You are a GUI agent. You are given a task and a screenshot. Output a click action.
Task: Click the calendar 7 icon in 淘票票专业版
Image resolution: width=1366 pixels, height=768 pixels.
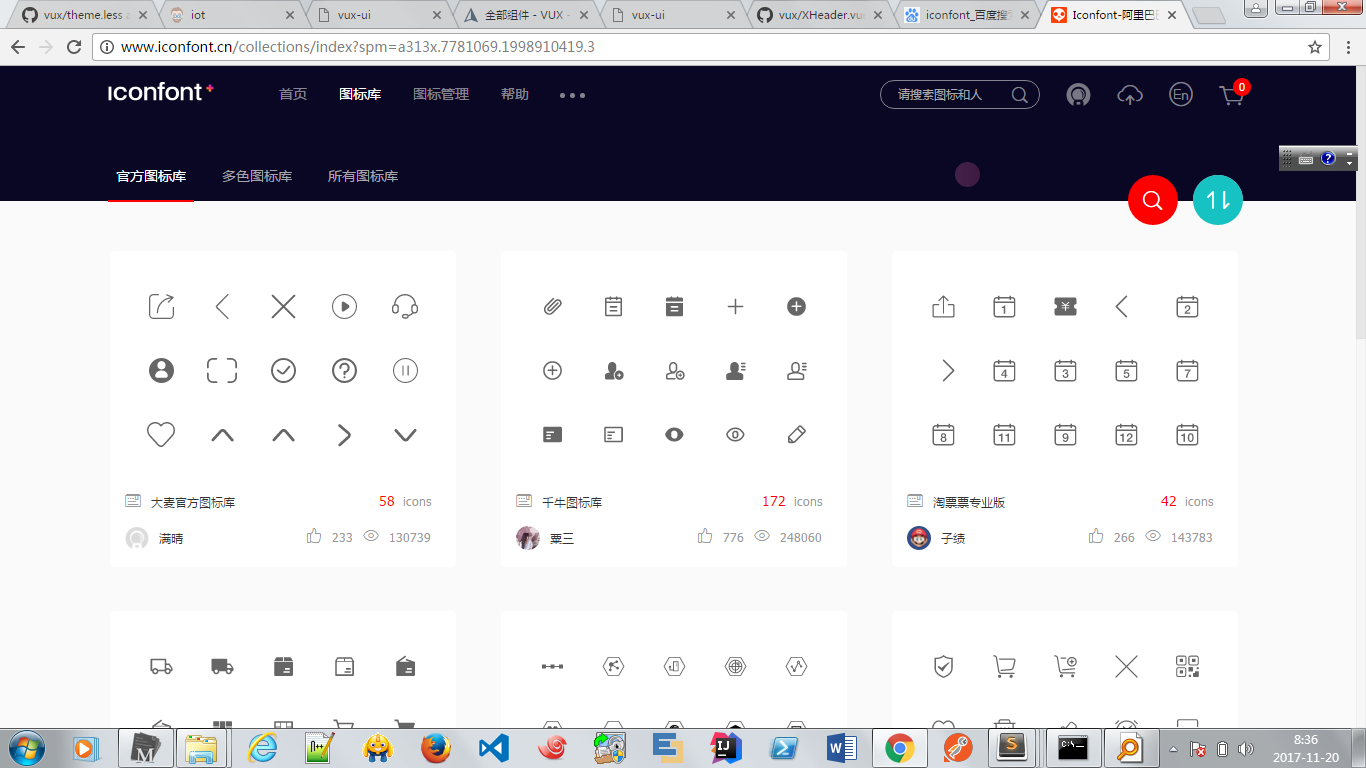(x=1187, y=370)
